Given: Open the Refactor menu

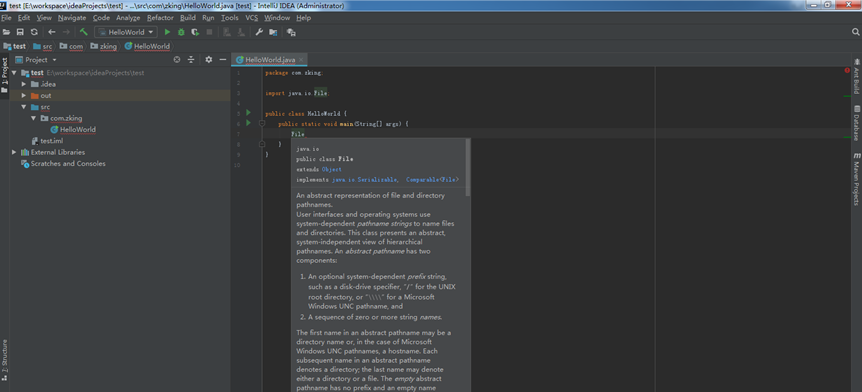Looking at the screenshot, I should (x=160, y=18).
